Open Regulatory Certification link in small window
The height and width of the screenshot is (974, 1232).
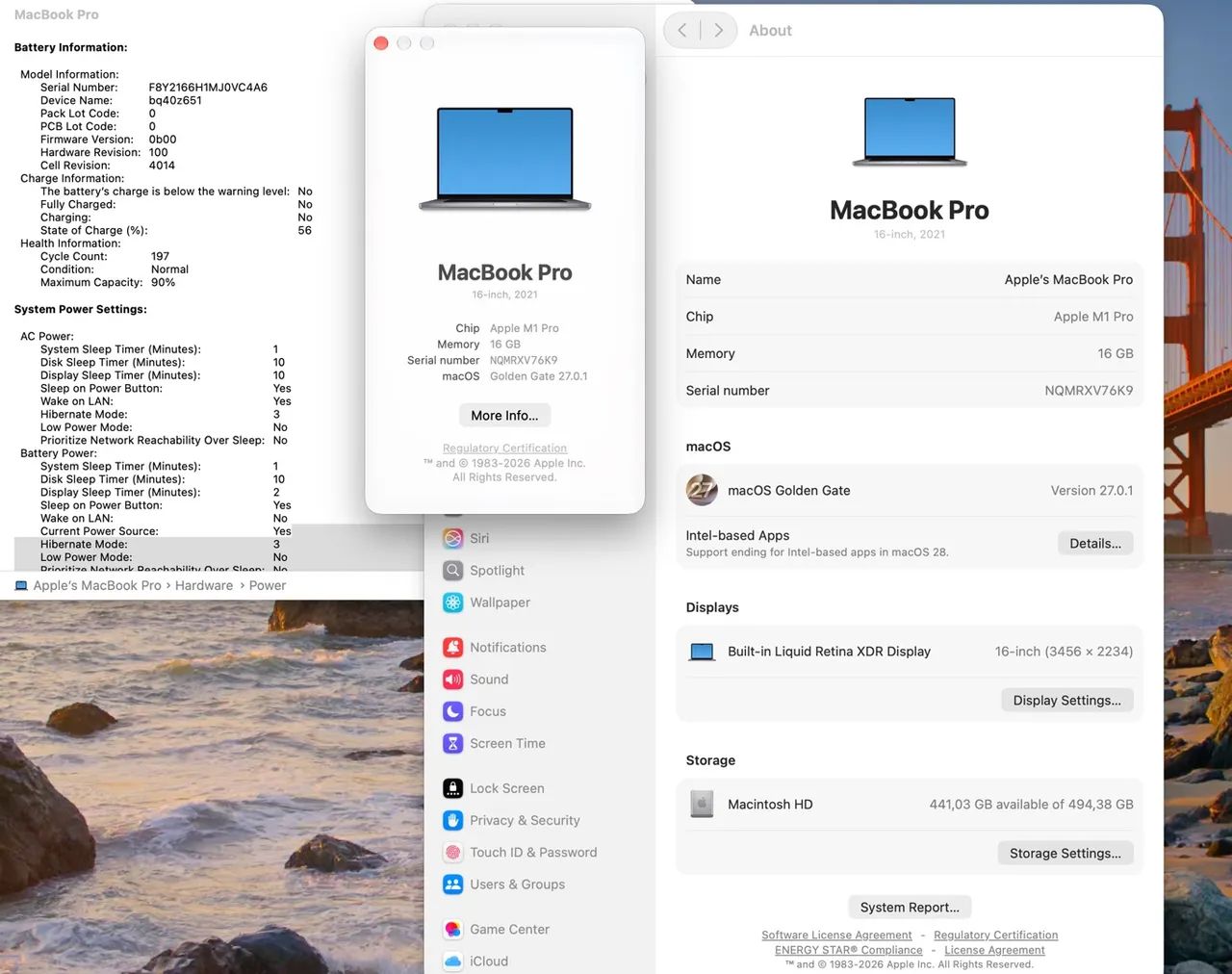click(x=504, y=449)
